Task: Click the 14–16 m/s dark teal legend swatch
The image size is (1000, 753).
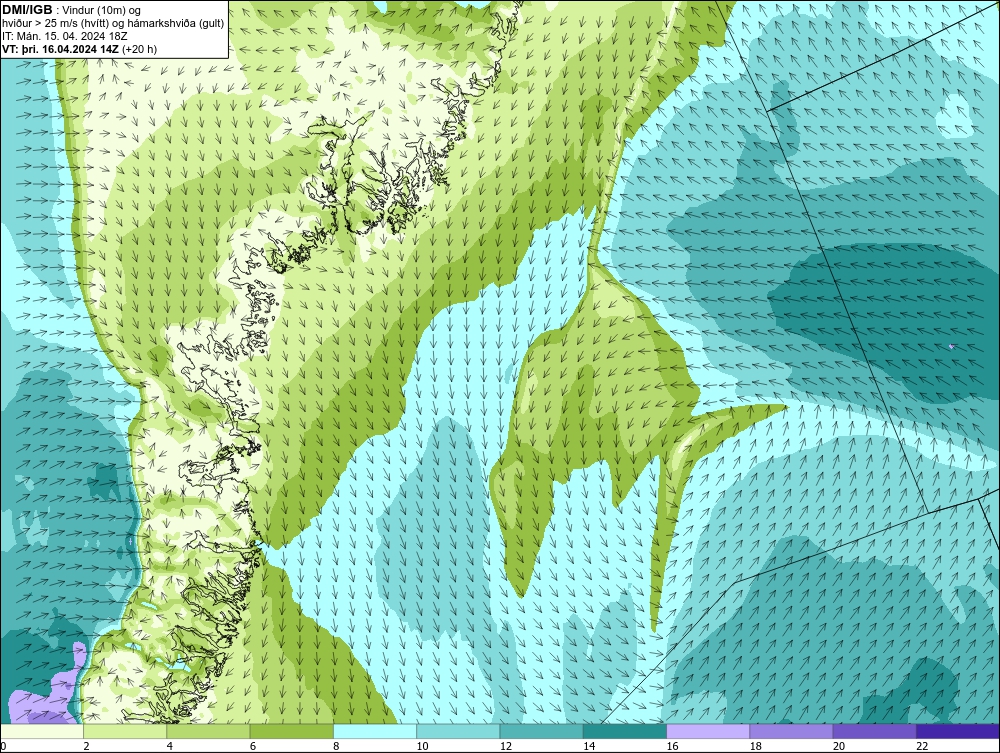Action: pos(625,731)
